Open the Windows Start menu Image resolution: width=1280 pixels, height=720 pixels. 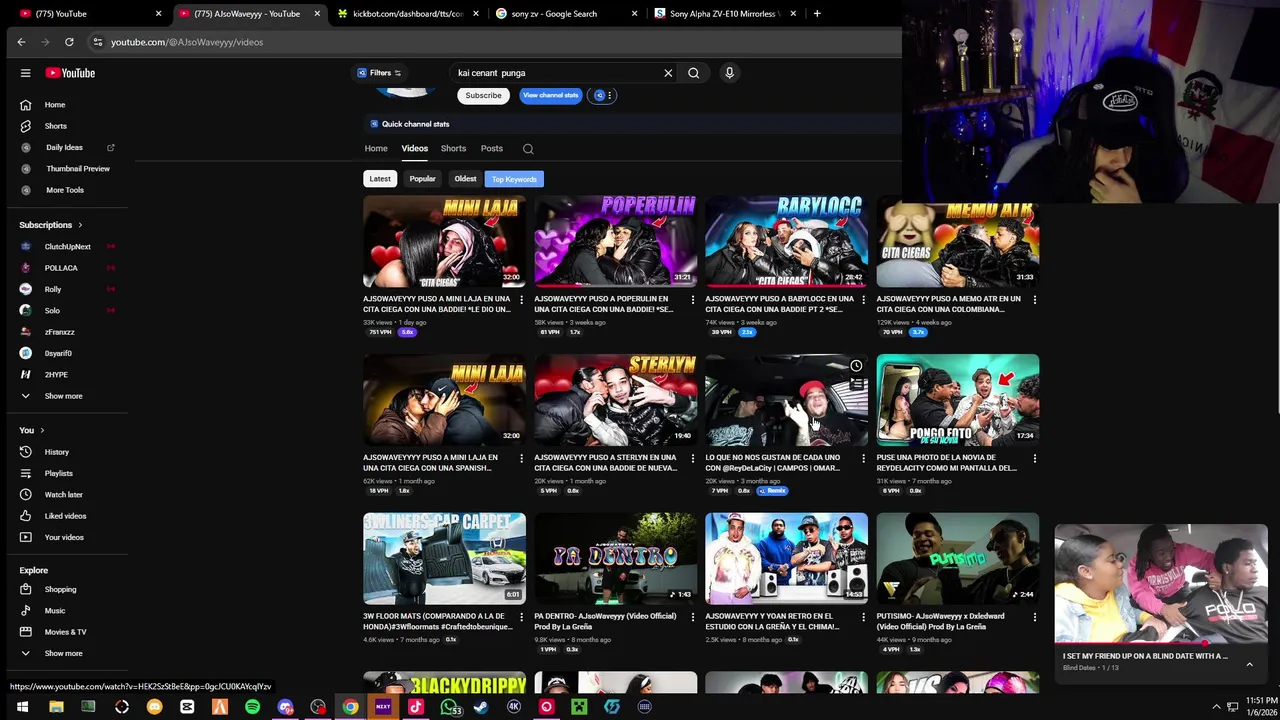(22, 707)
